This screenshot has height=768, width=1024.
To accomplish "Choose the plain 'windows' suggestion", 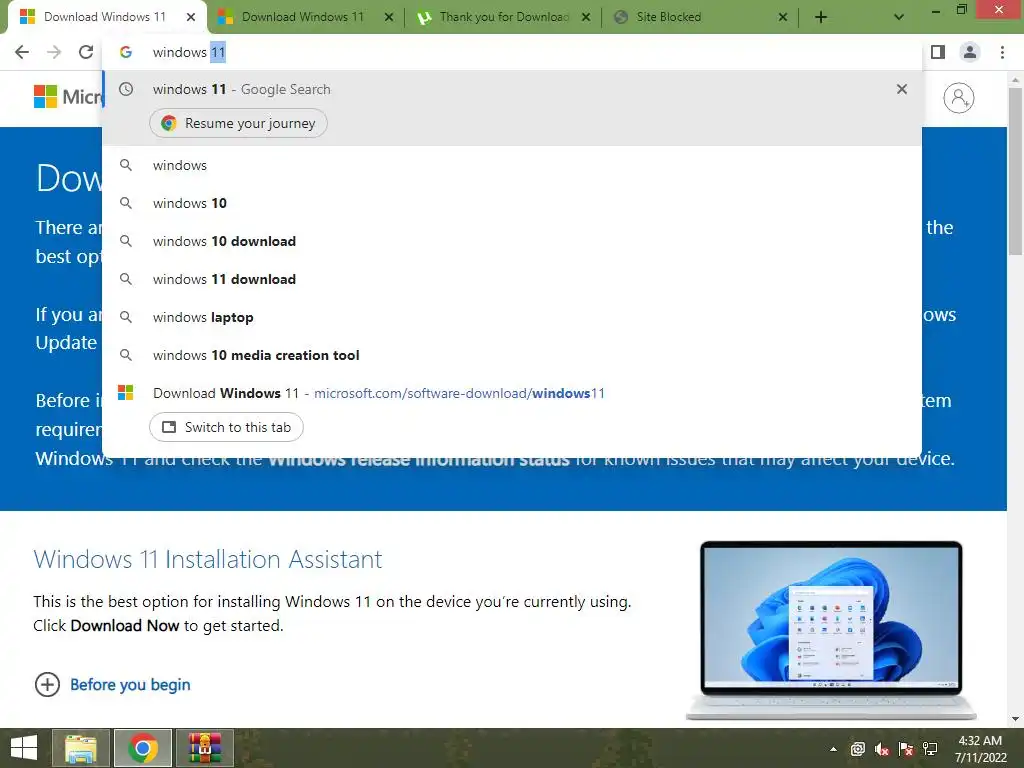I will point(512,165).
